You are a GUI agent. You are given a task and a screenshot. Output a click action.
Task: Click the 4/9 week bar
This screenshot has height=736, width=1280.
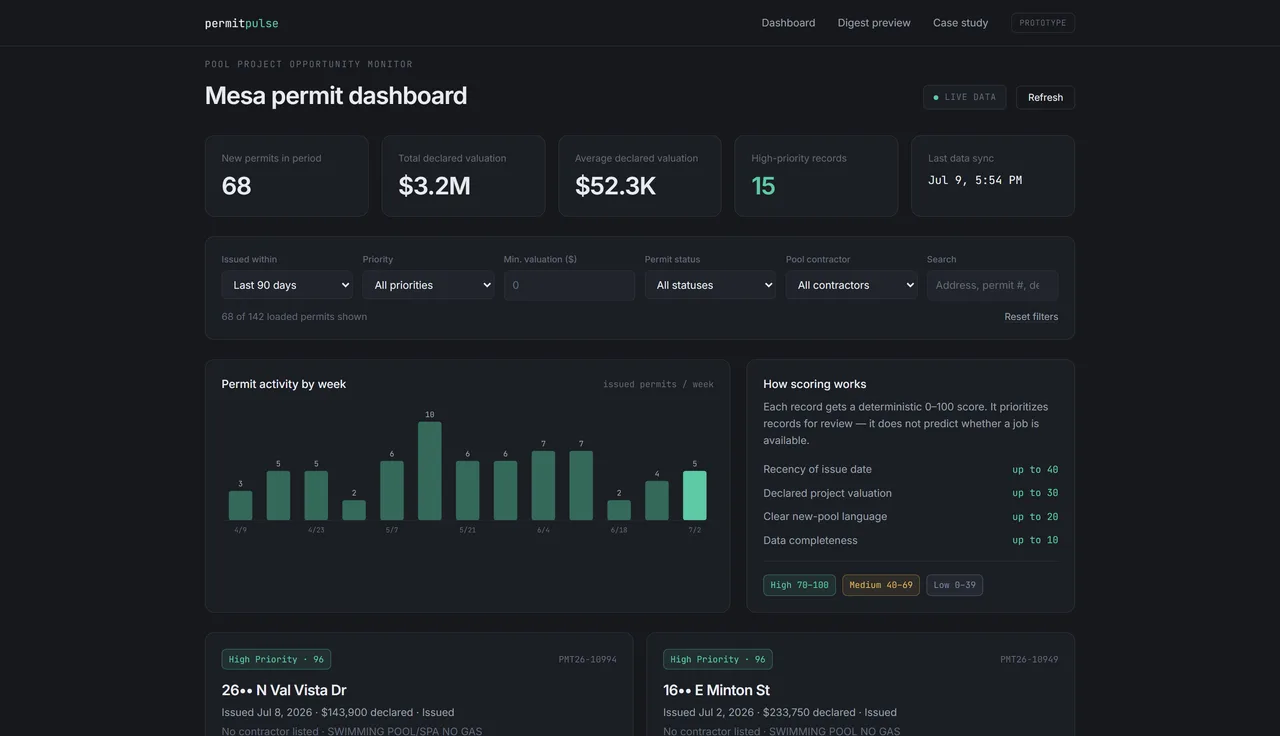point(240,506)
